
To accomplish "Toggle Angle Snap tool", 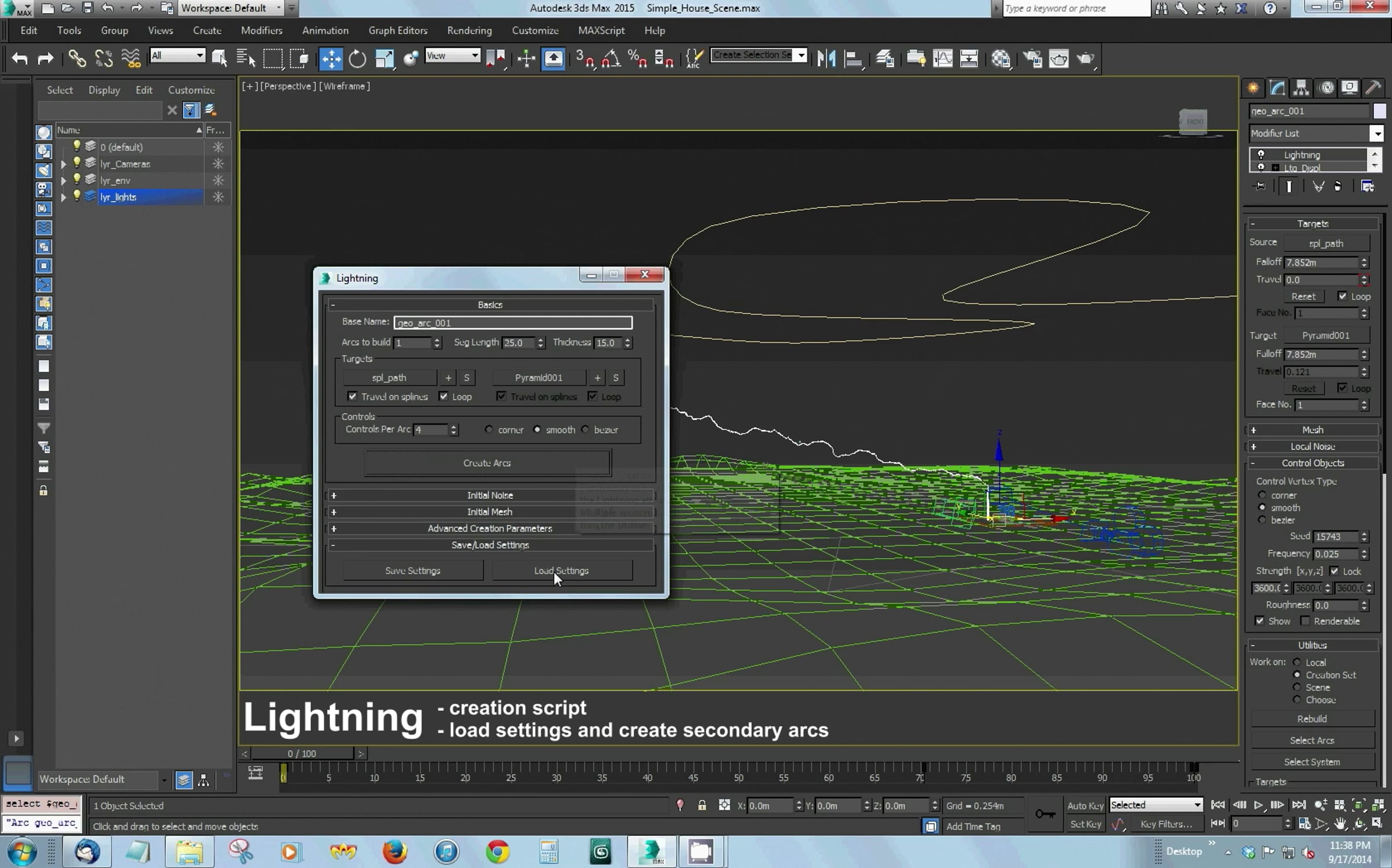I will pyautogui.click(x=611, y=59).
